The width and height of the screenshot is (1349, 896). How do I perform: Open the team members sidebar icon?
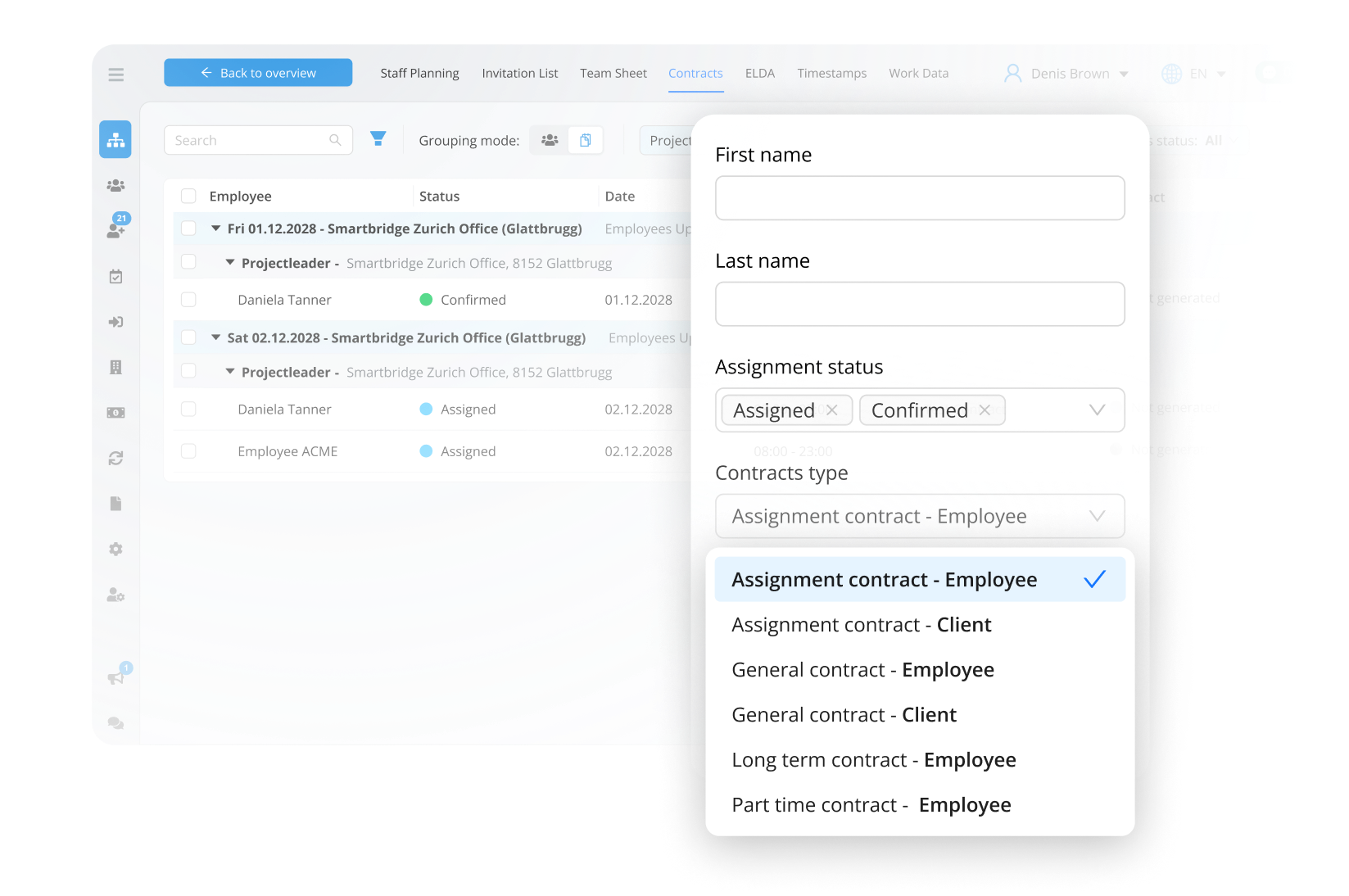(x=115, y=185)
